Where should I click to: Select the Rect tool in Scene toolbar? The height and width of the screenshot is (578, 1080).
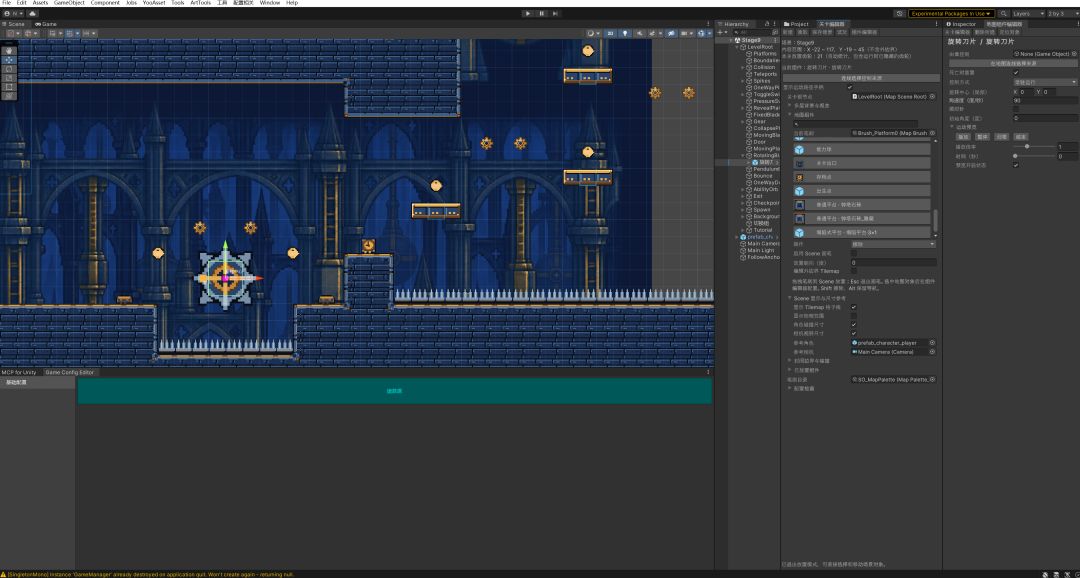pyautogui.click(x=9, y=87)
